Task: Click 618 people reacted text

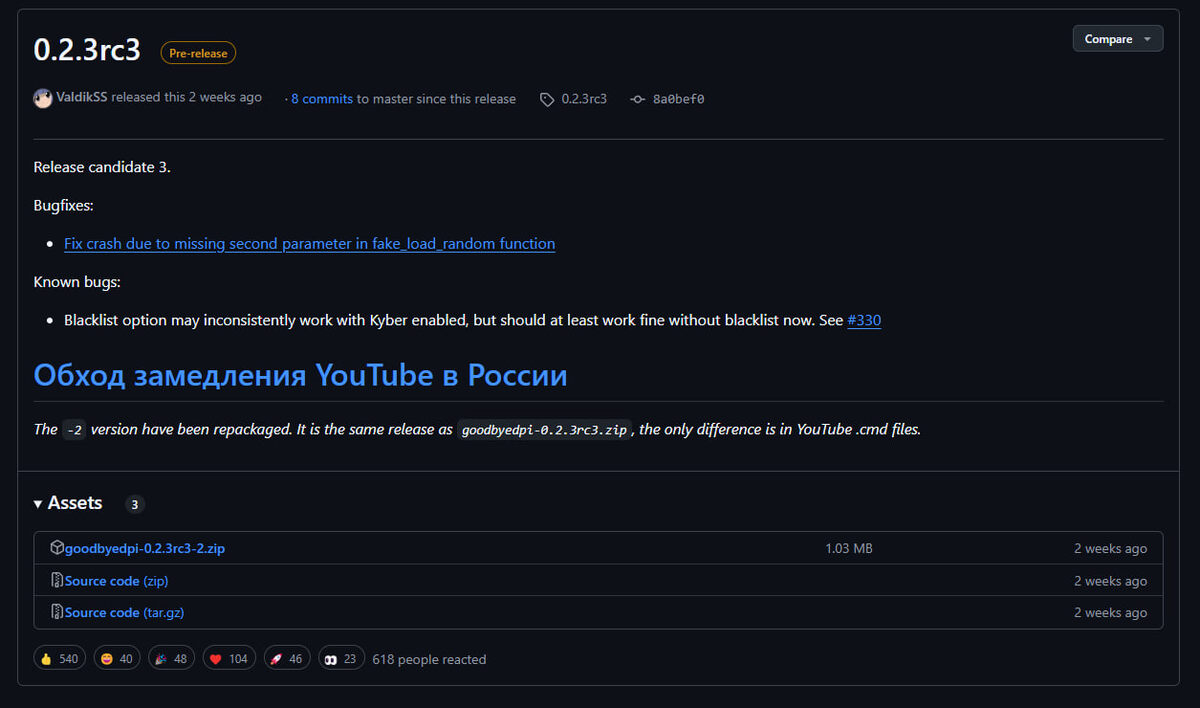Action: (429, 660)
